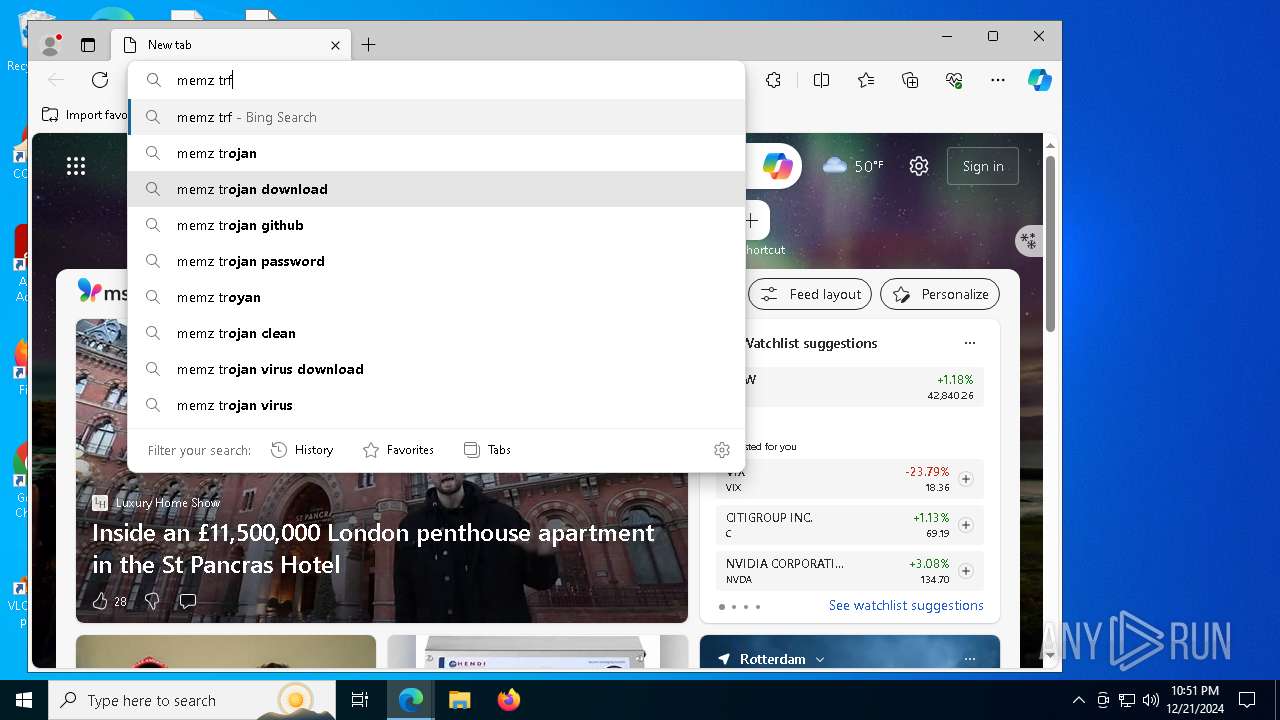Add NVIDIA Corporation to watchlist
Viewport: 1280px width, 720px height.
coord(965,571)
